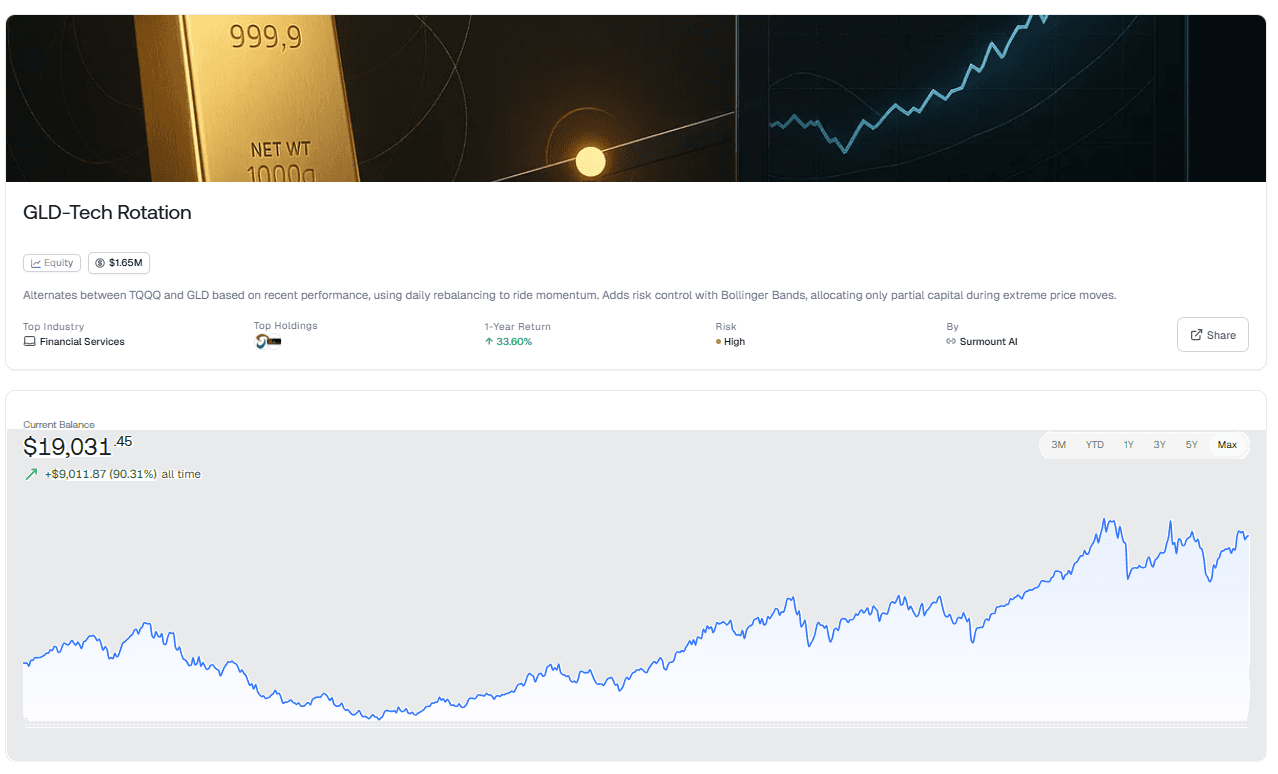This screenshot has width=1278, height=774.
Task: Select the 1Y chart range
Action: click(x=1128, y=445)
